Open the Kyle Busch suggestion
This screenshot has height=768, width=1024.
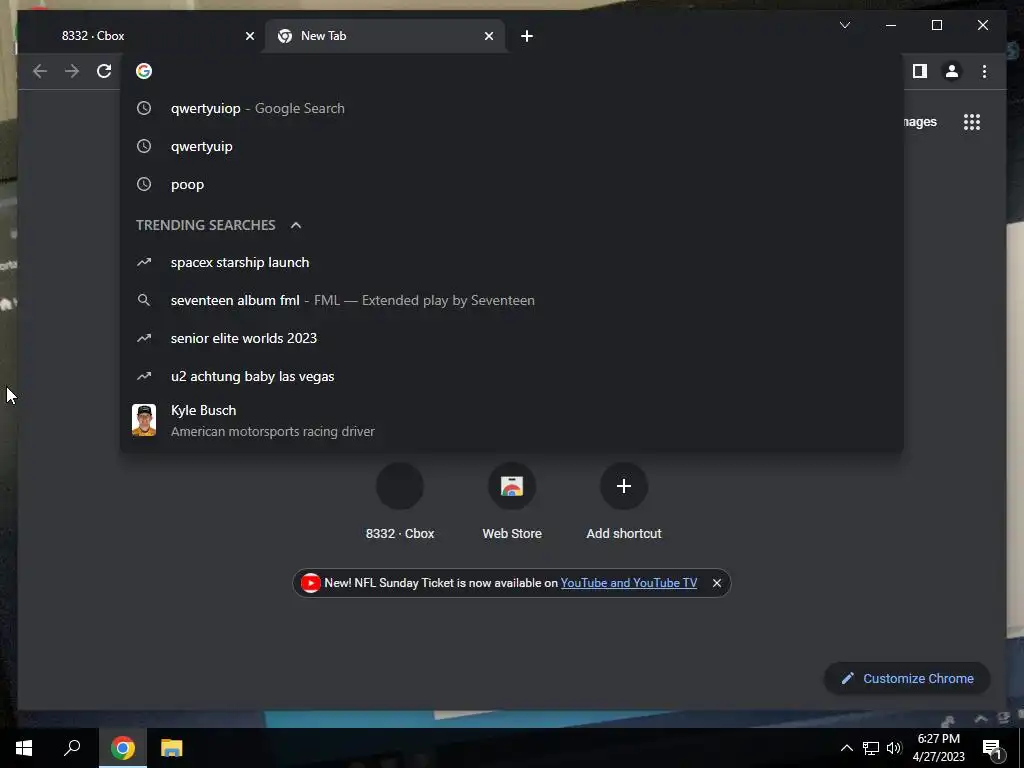pos(513,421)
